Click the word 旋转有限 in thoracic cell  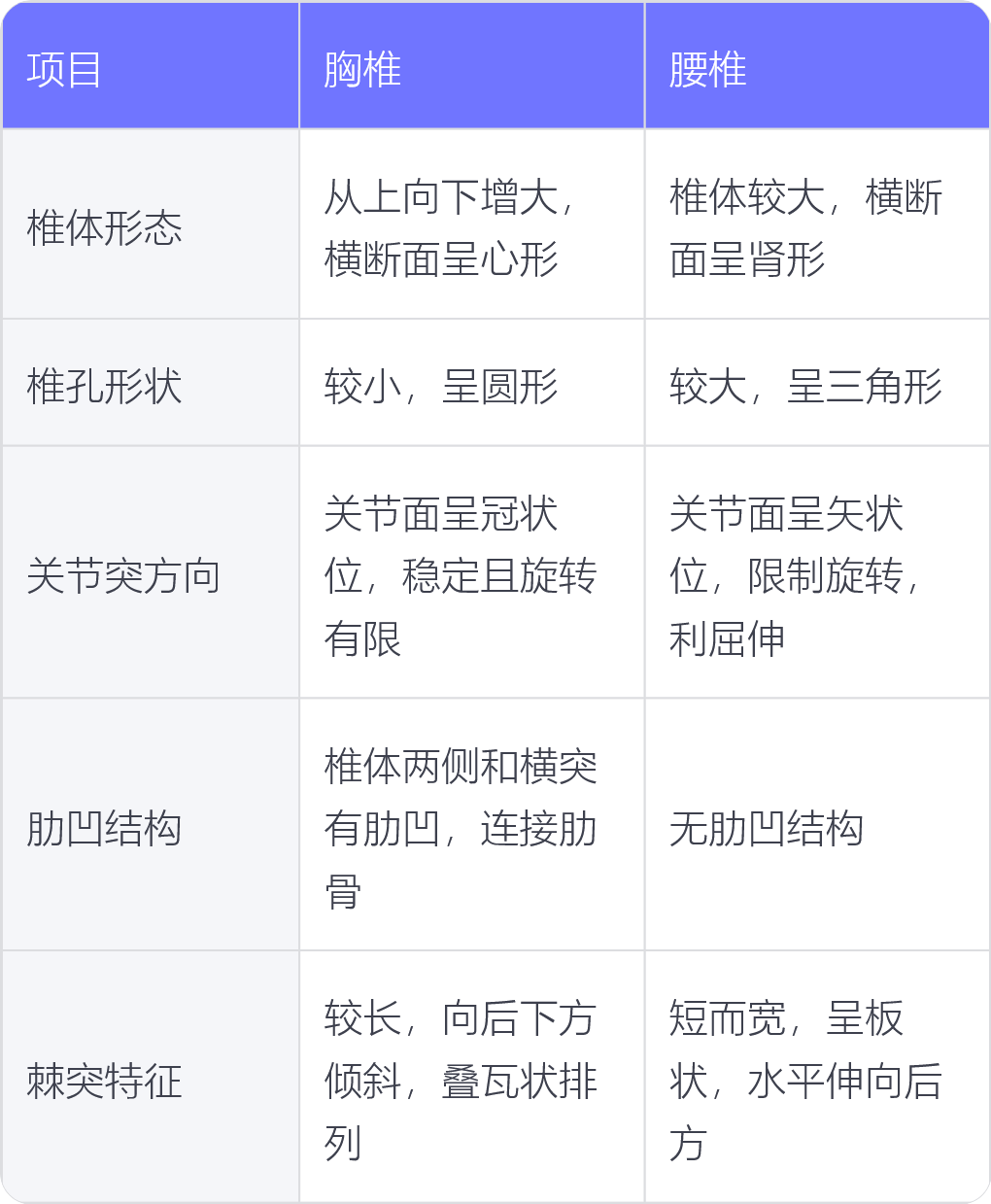461,607
